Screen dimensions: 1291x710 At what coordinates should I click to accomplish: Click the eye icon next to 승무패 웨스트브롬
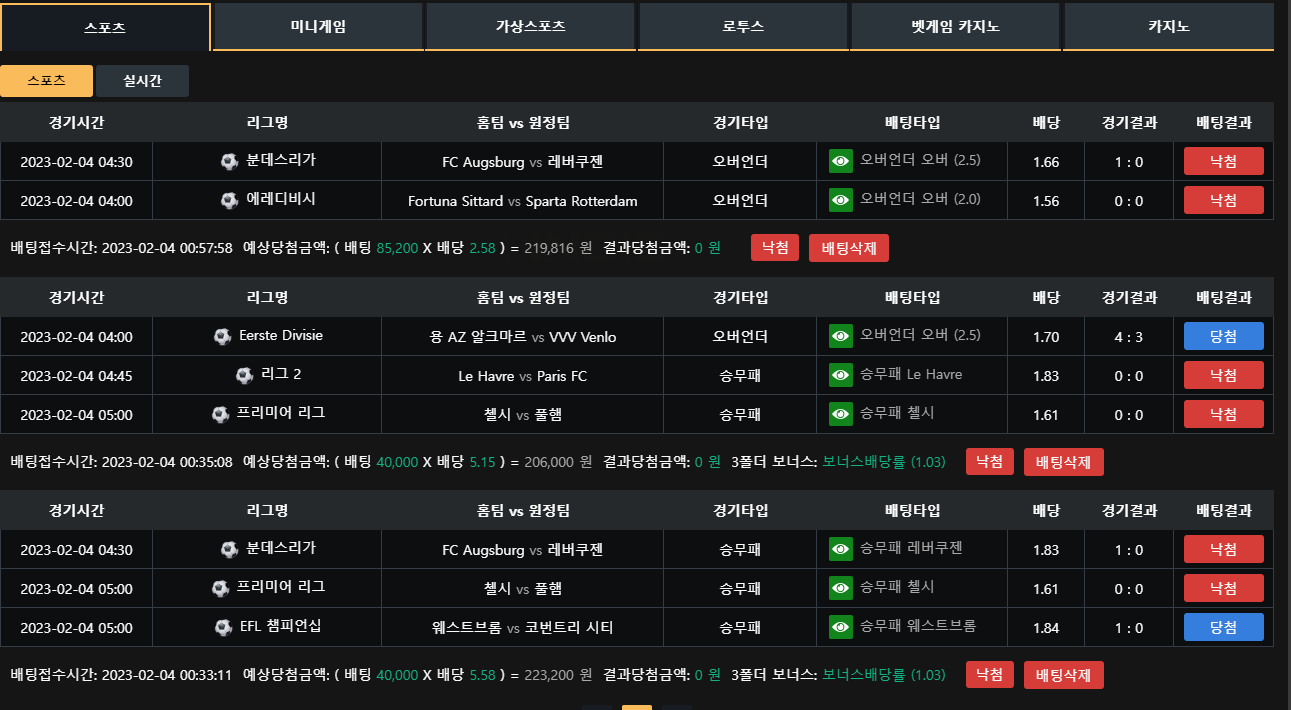[x=841, y=627]
